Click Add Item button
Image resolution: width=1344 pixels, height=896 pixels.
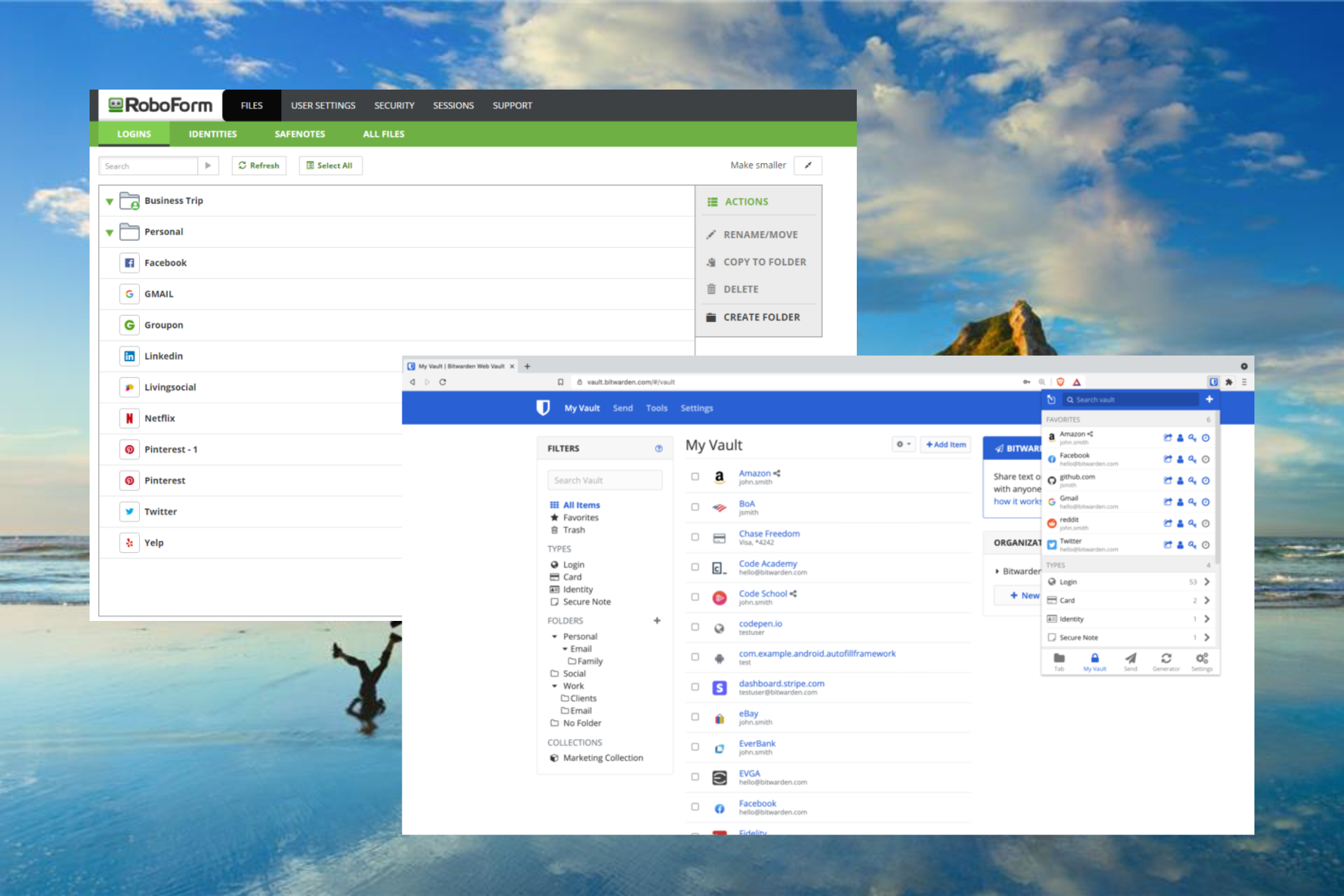coord(946,444)
